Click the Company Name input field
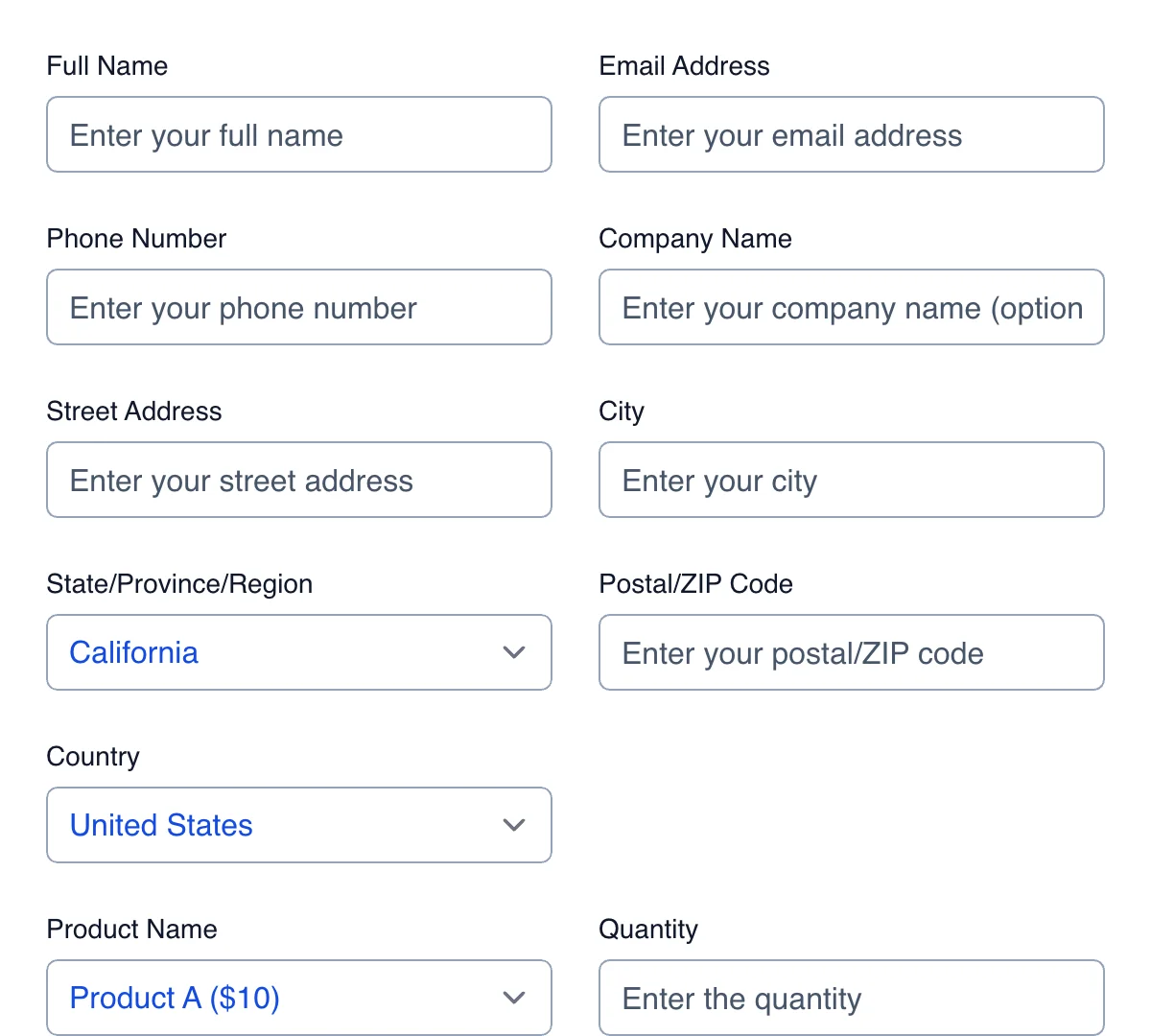The image size is (1151, 1036). (852, 307)
